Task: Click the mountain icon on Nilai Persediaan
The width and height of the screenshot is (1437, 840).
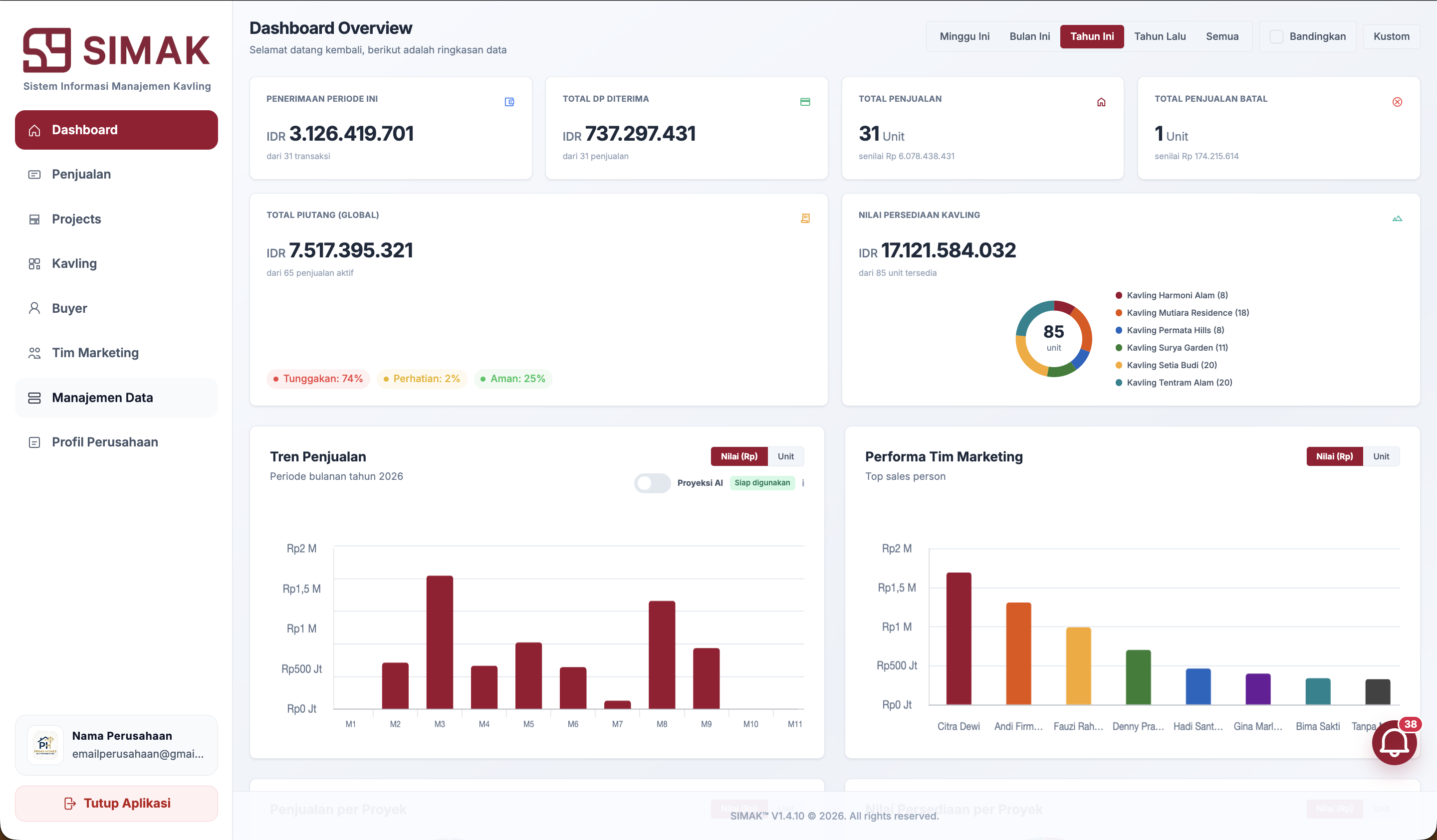Action: point(1397,218)
